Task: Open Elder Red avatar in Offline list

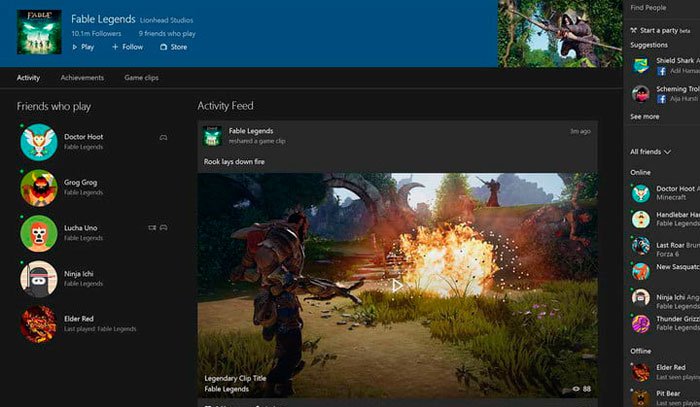Action: point(641,372)
